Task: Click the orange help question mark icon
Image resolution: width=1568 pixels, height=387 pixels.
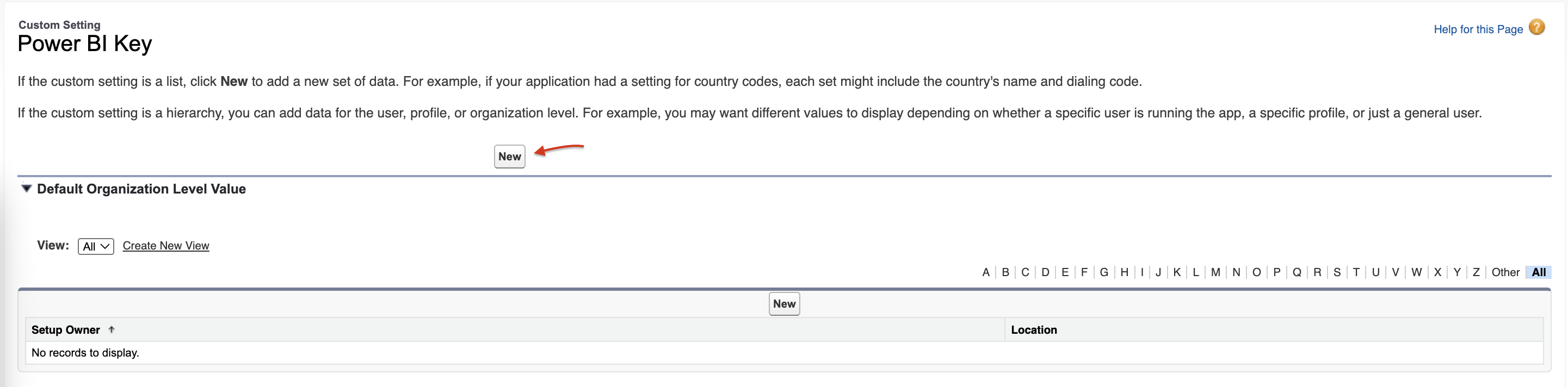Action: [x=1536, y=27]
